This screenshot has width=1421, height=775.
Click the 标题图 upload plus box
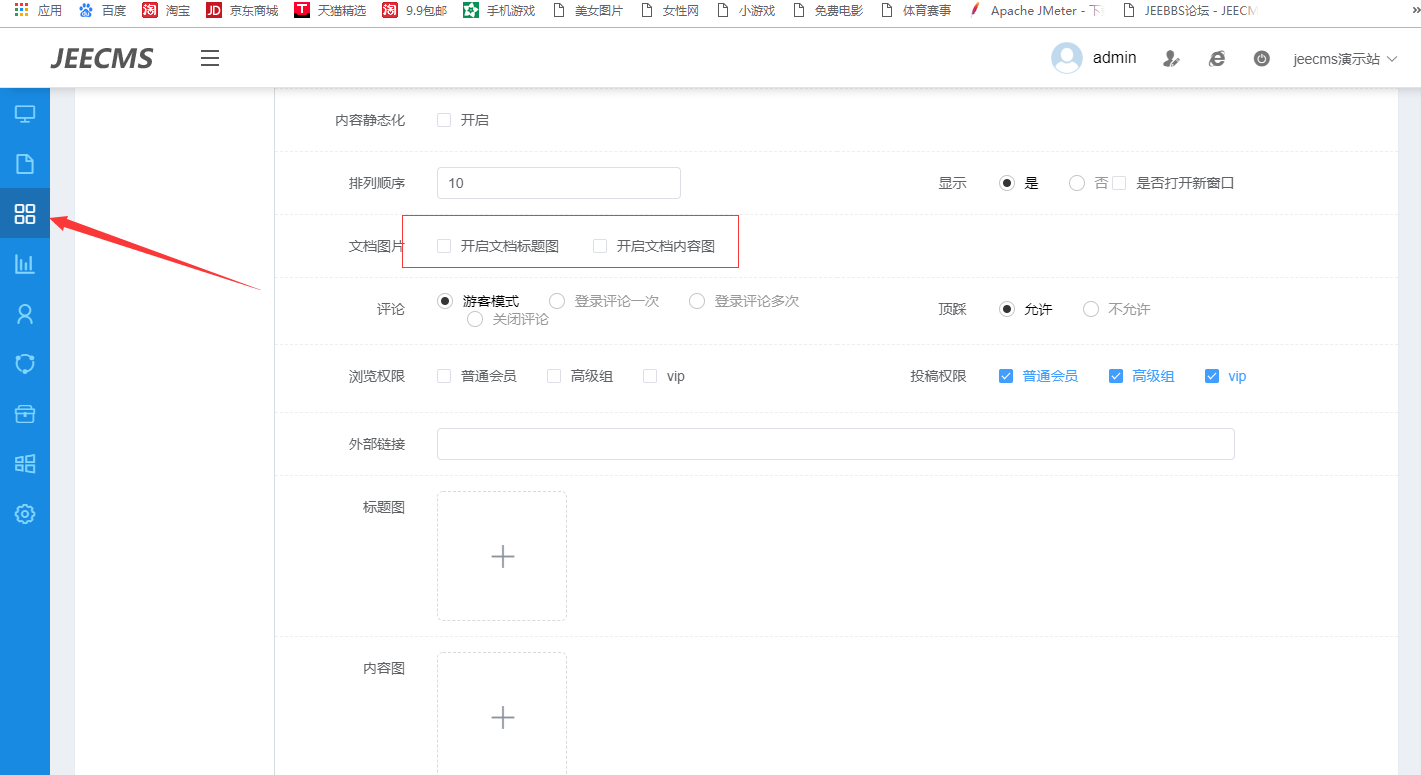[x=502, y=556]
